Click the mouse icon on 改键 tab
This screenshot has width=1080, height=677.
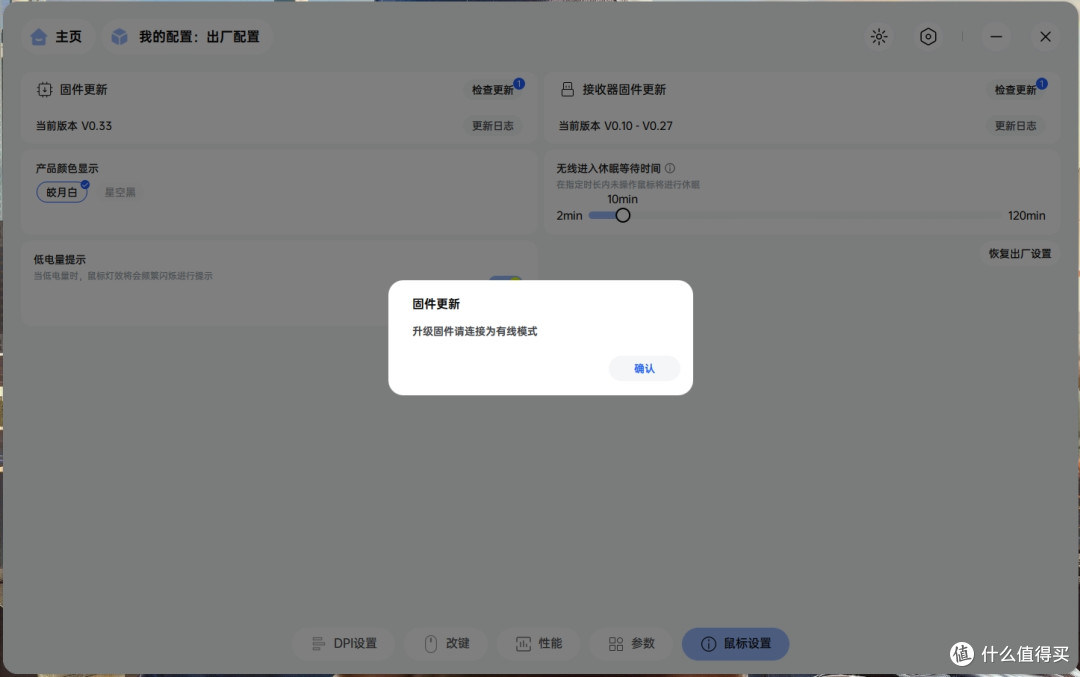tap(430, 643)
